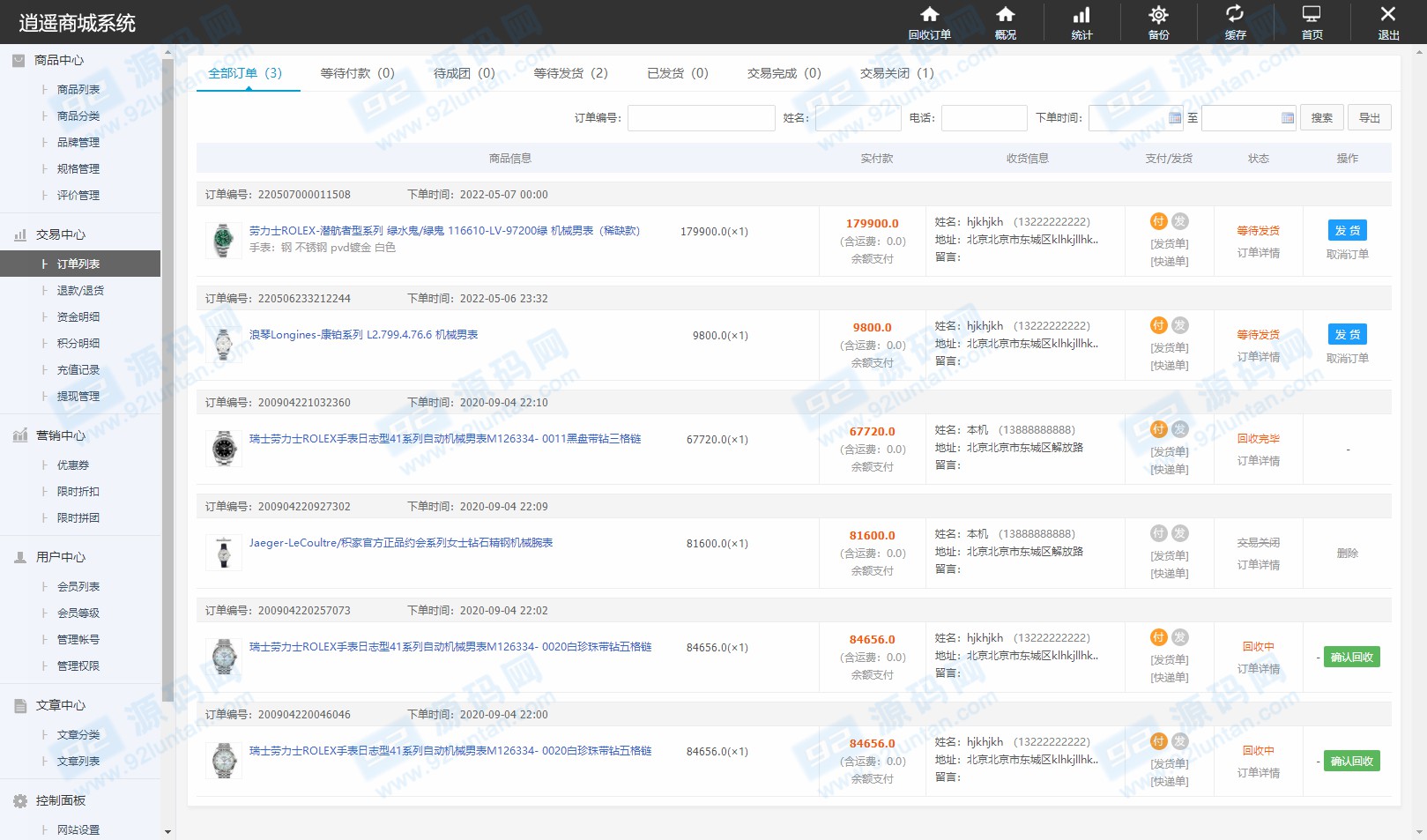Switch to the 交易完成 (0) tab

tap(784, 73)
